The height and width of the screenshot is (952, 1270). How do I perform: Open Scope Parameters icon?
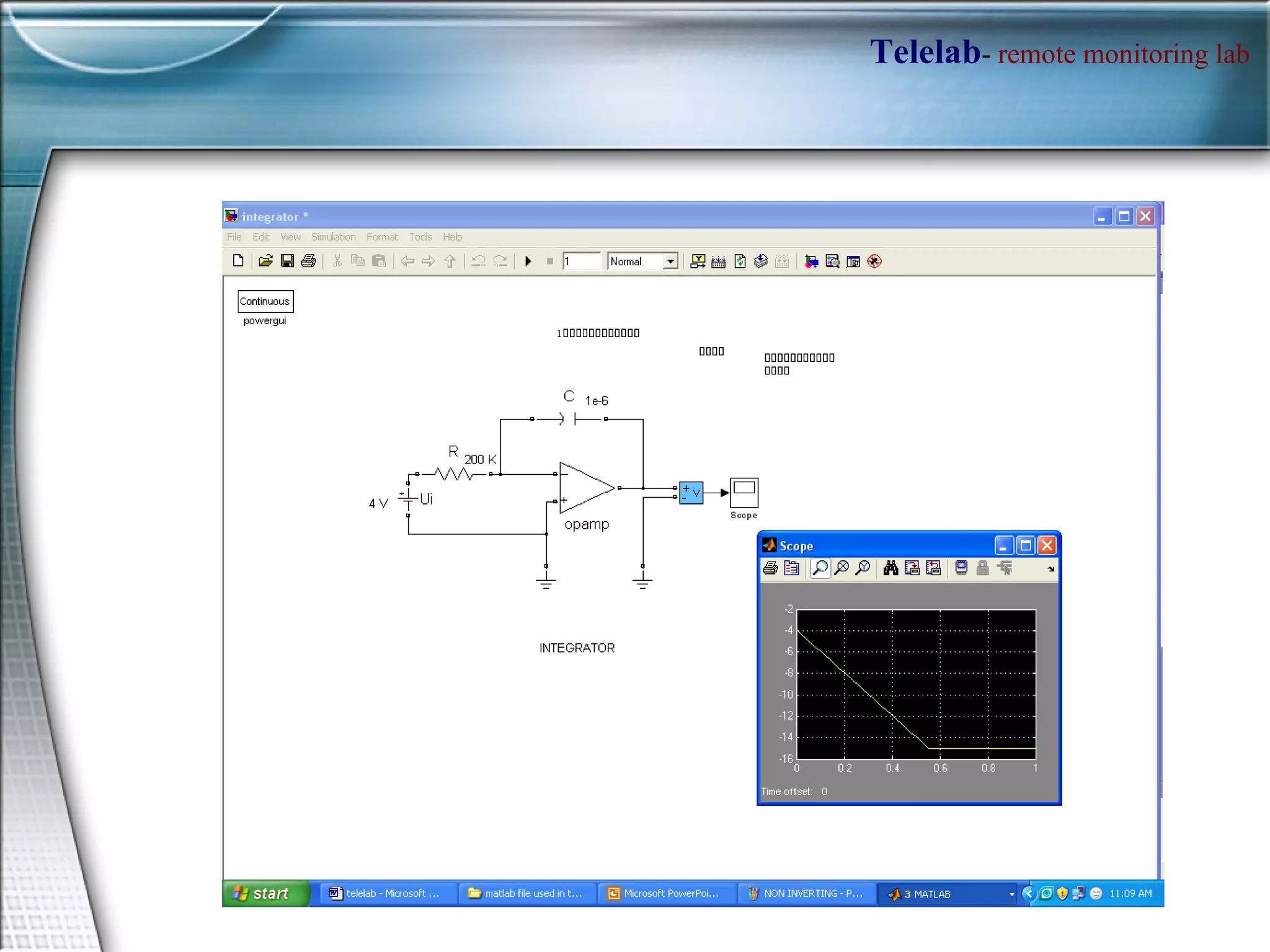point(791,568)
